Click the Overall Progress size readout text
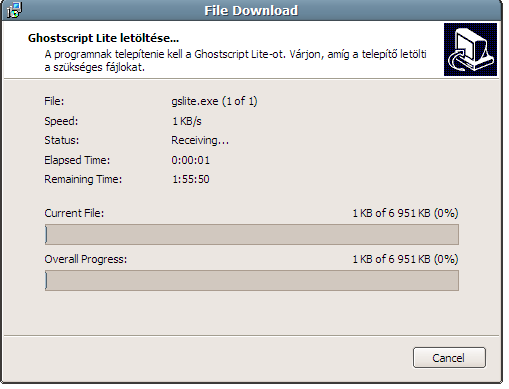This screenshot has width=509, height=389. 405,259
